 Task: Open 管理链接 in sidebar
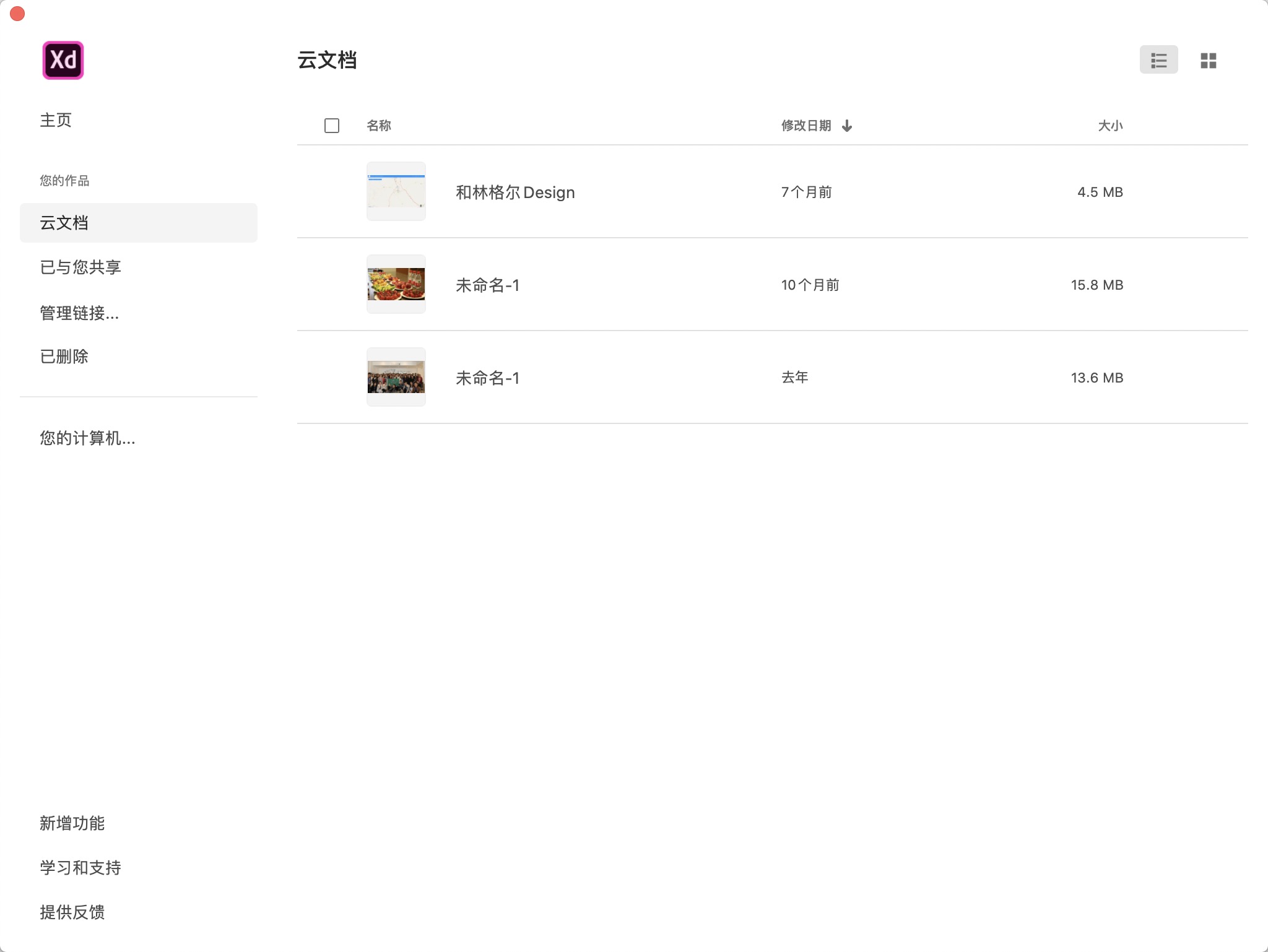[79, 313]
